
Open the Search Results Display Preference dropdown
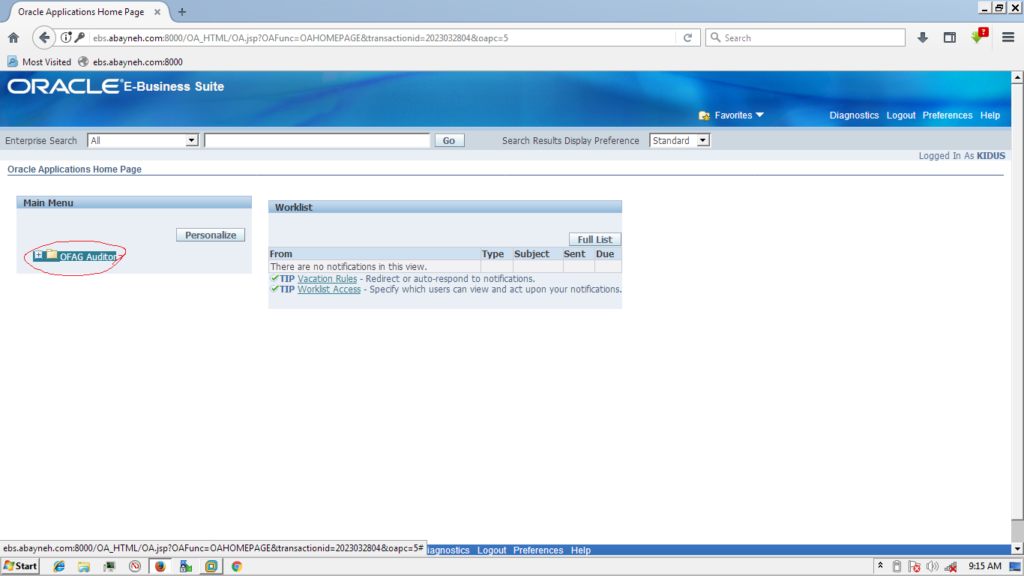679,140
